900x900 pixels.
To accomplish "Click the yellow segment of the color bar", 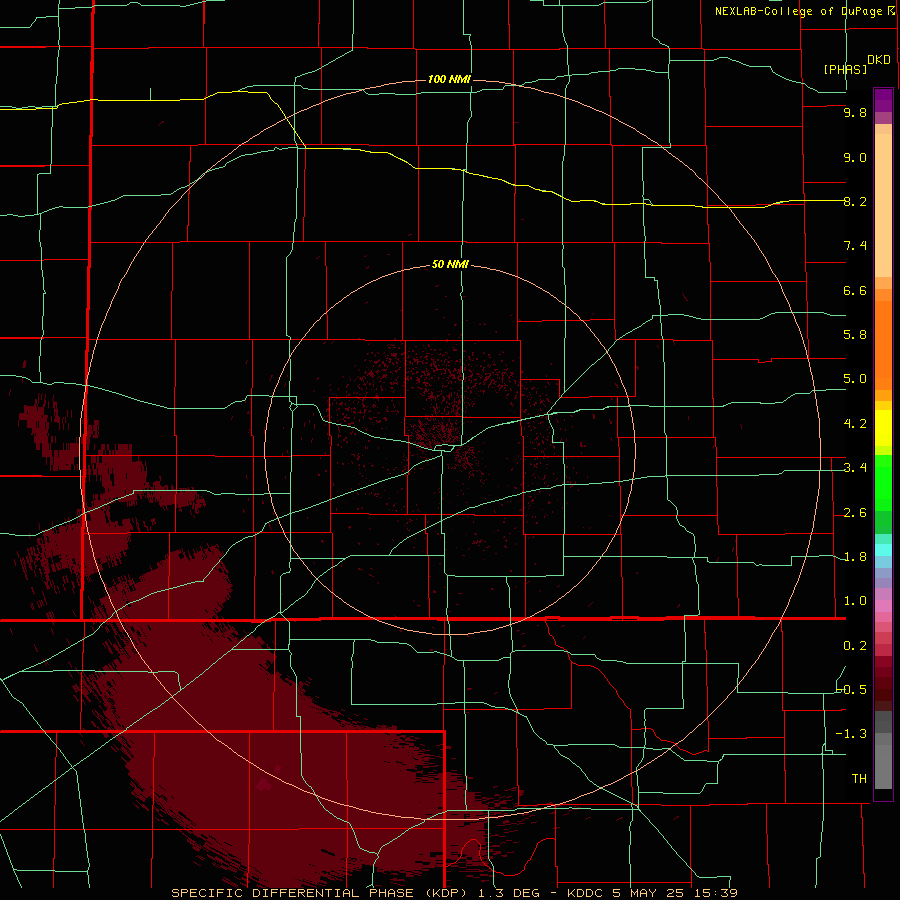I will (x=883, y=428).
